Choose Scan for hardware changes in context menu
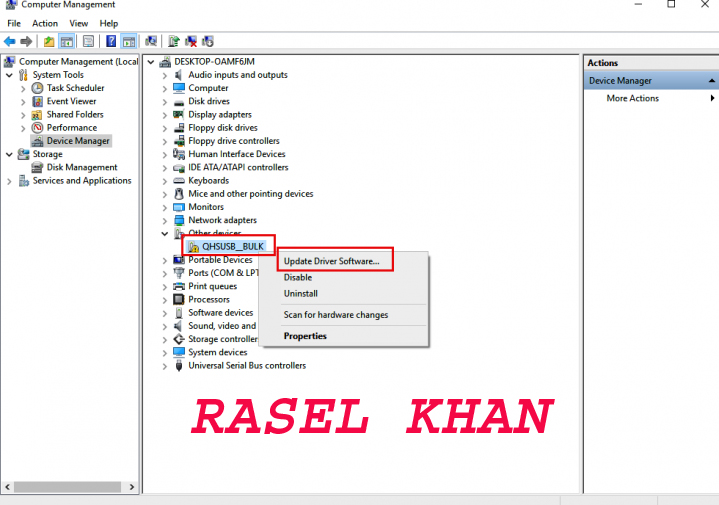 coord(344,315)
